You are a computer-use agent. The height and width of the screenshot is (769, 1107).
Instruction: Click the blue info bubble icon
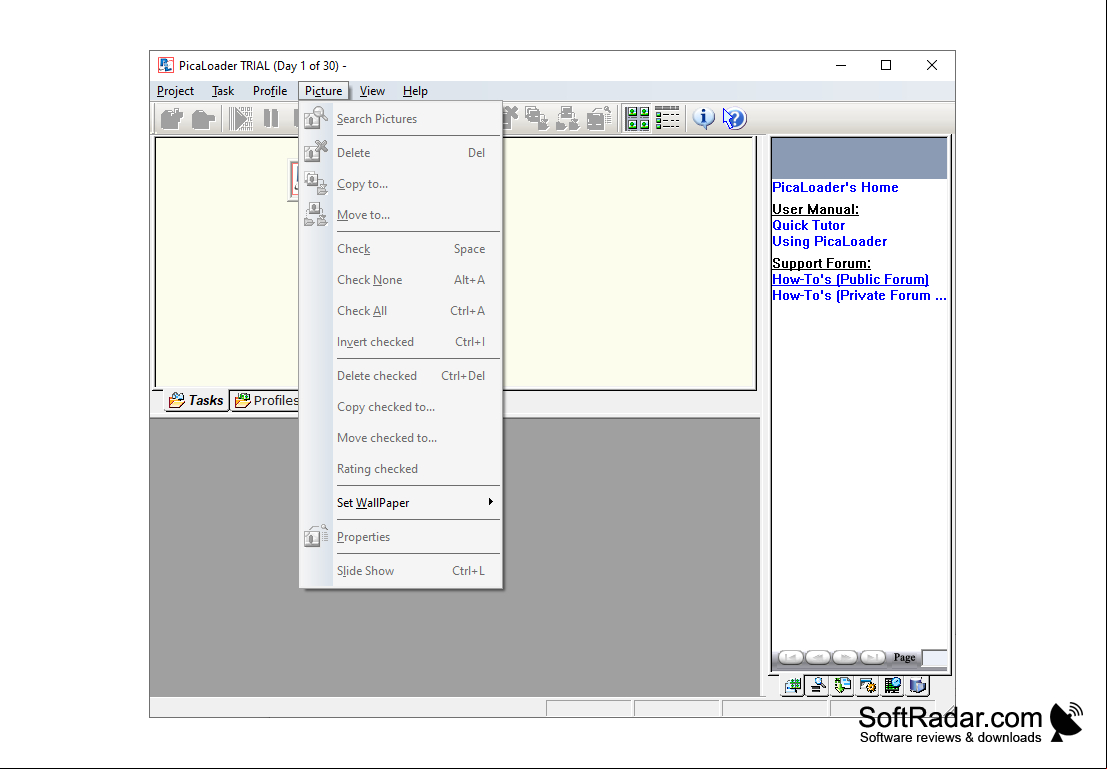(703, 119)
